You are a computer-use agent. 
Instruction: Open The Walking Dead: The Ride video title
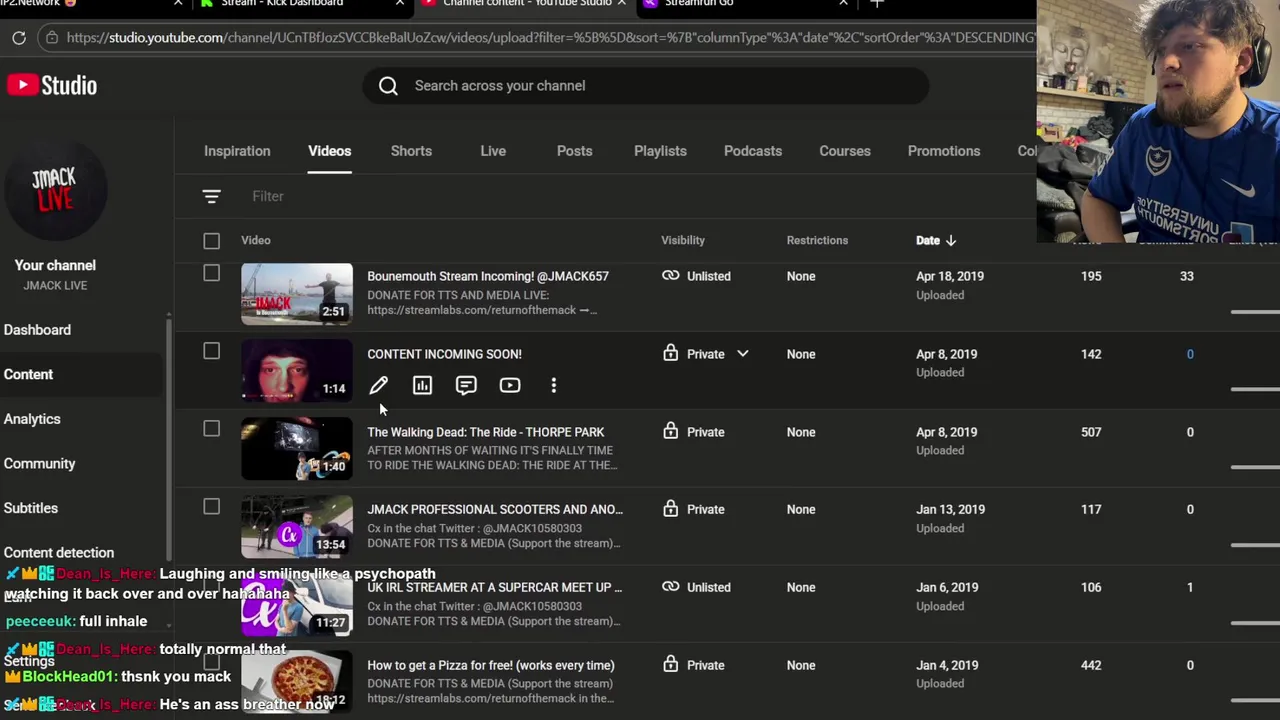485,432
